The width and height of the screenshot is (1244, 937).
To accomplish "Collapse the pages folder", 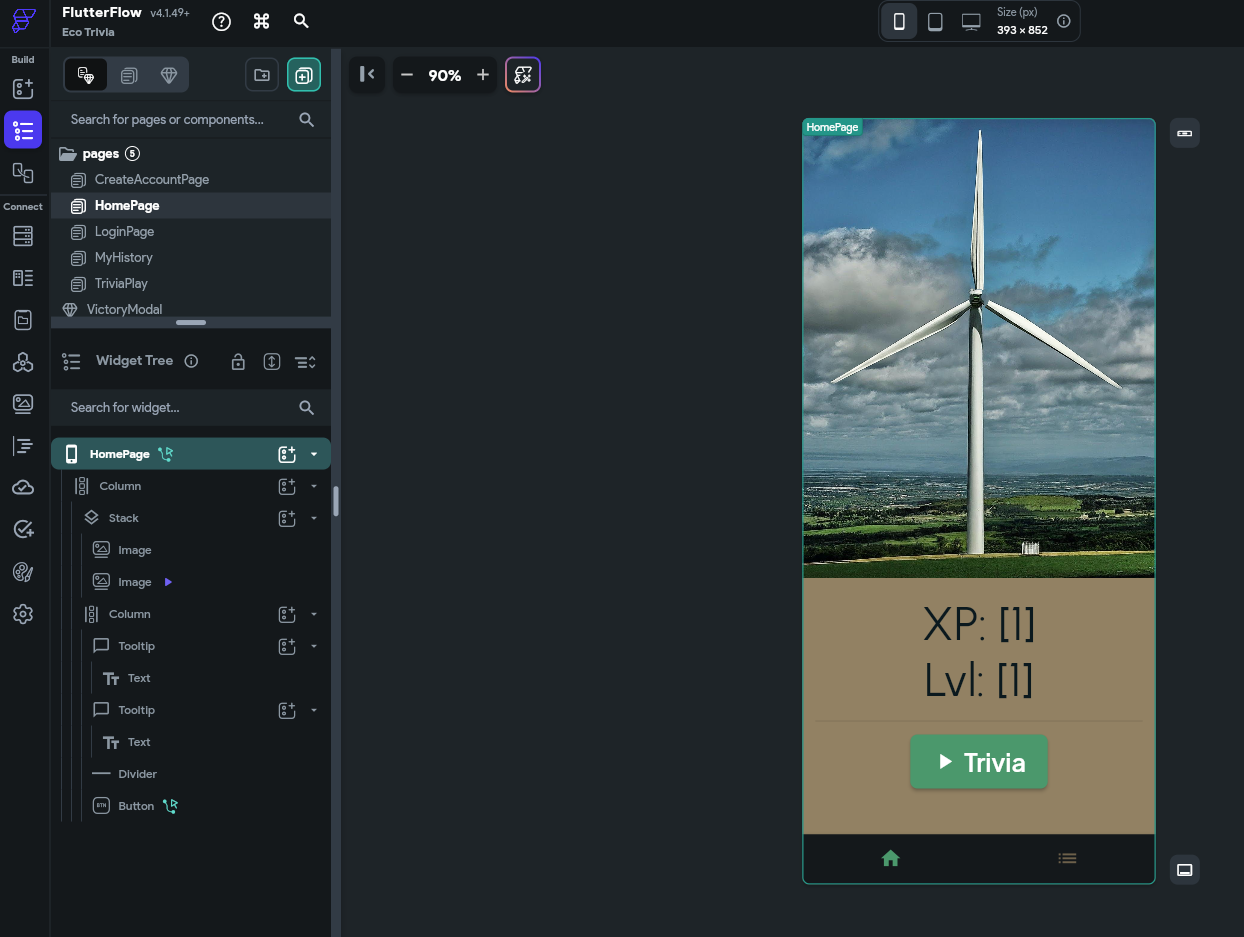I will 68,154.
